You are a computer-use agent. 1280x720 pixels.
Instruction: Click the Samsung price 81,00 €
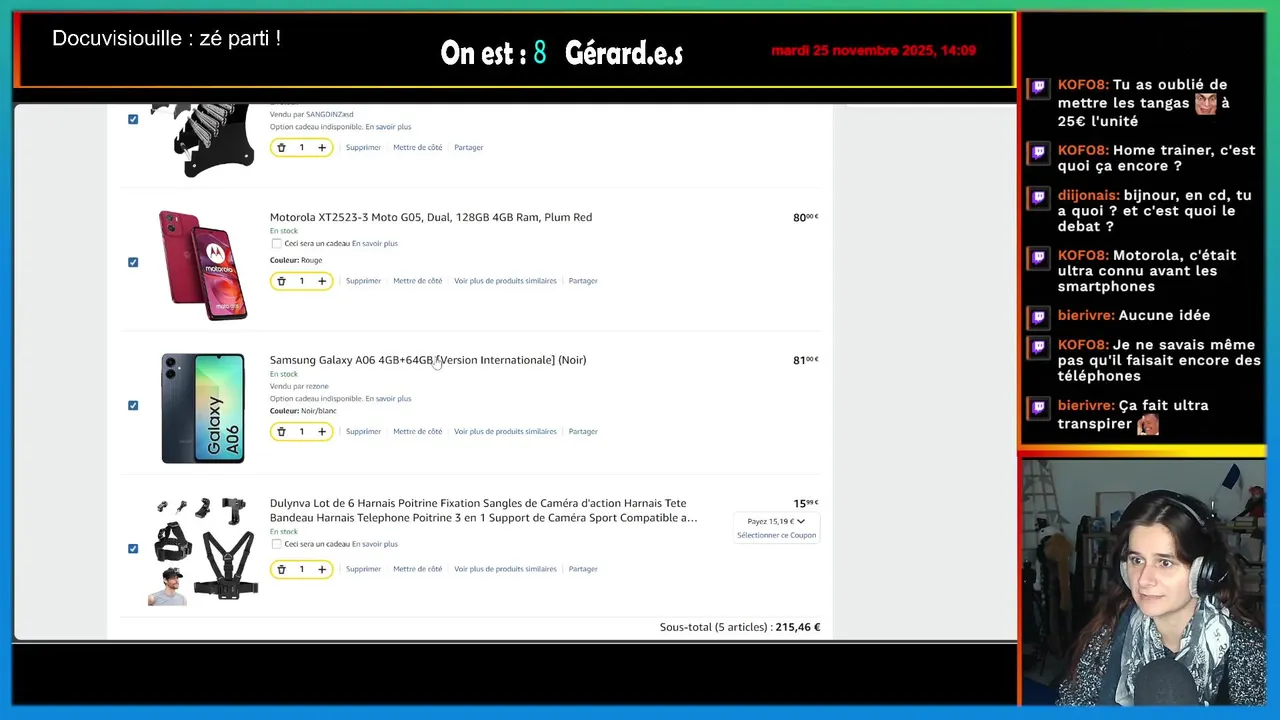pos(806,360)
